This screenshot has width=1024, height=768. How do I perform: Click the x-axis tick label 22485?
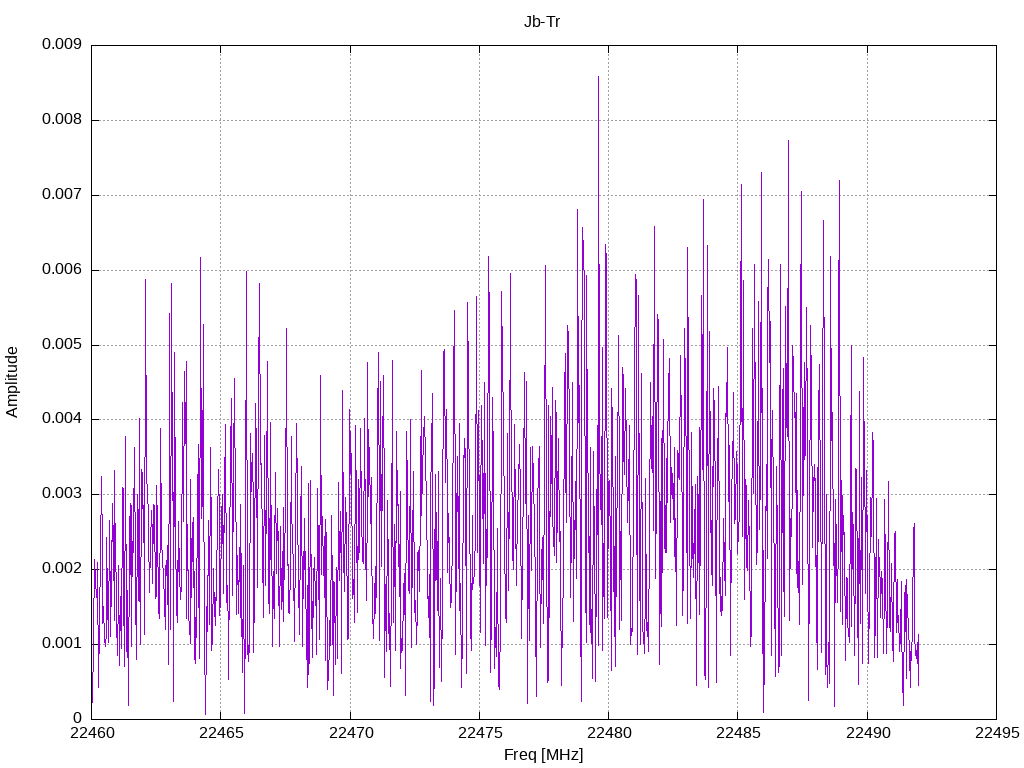point(738,733)
